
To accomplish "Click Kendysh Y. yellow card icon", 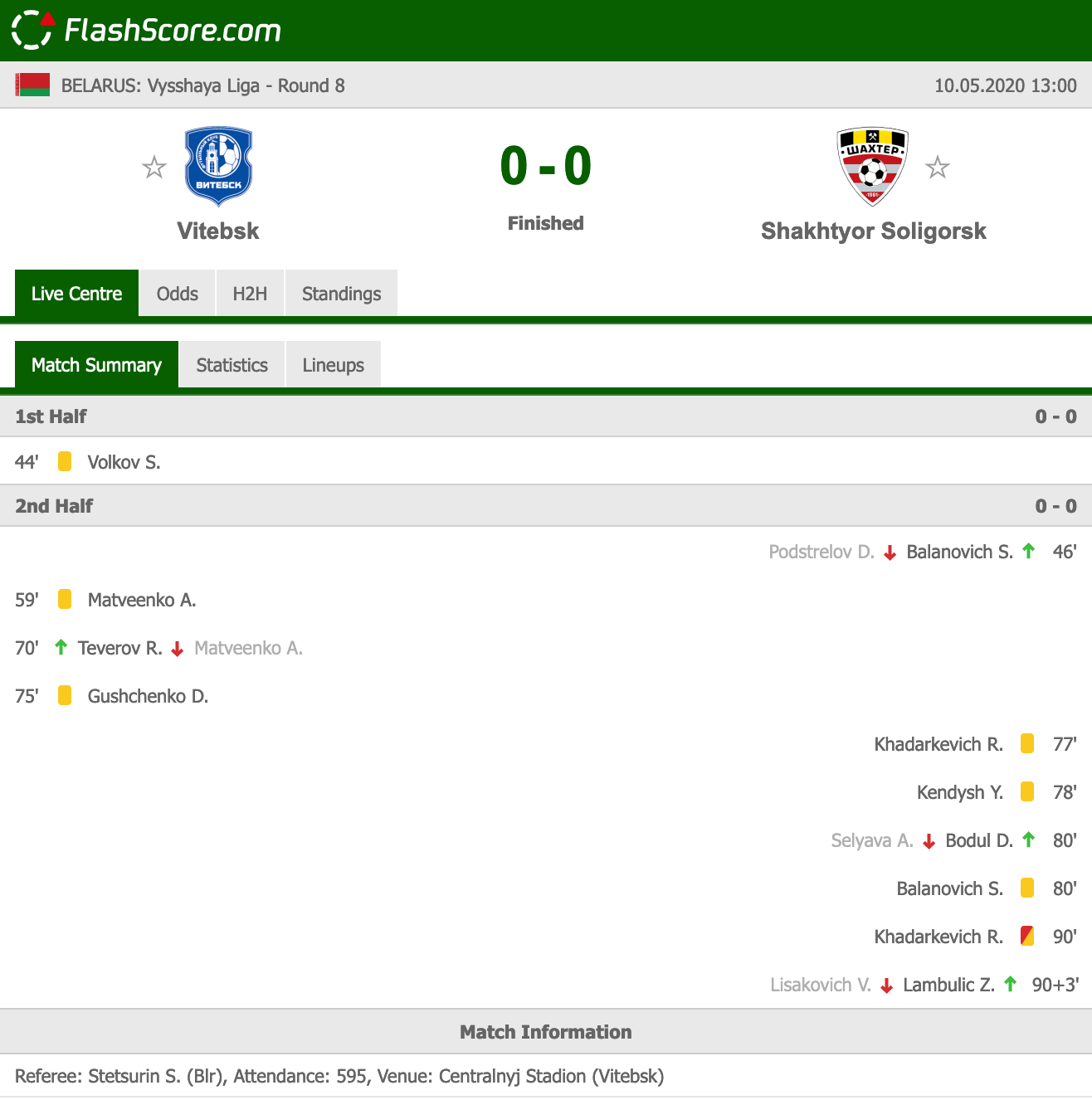I will point(1027,791).
